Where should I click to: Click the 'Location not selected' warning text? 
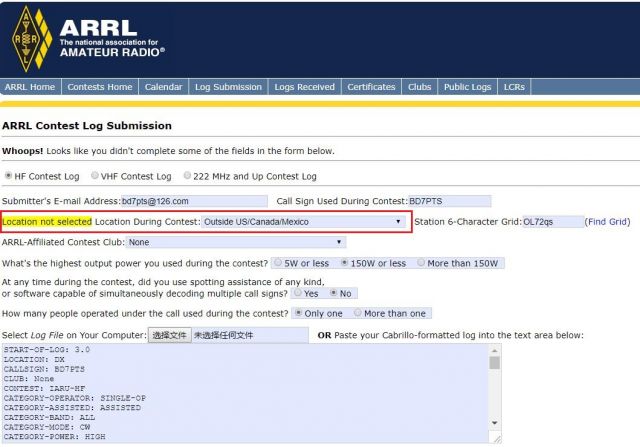(x=47, y=222)
